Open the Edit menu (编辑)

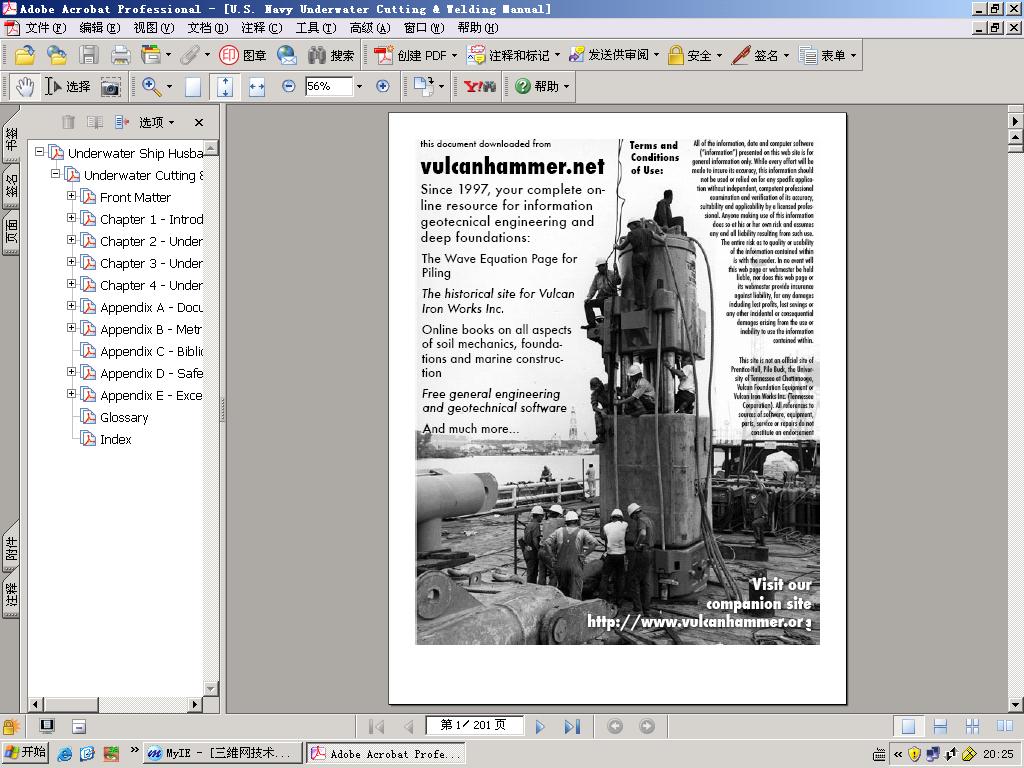100,28
